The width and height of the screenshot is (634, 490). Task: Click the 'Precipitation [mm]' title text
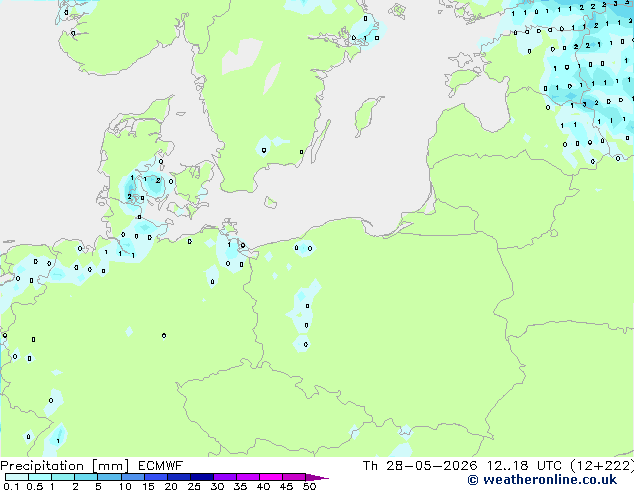click(65, 466)
